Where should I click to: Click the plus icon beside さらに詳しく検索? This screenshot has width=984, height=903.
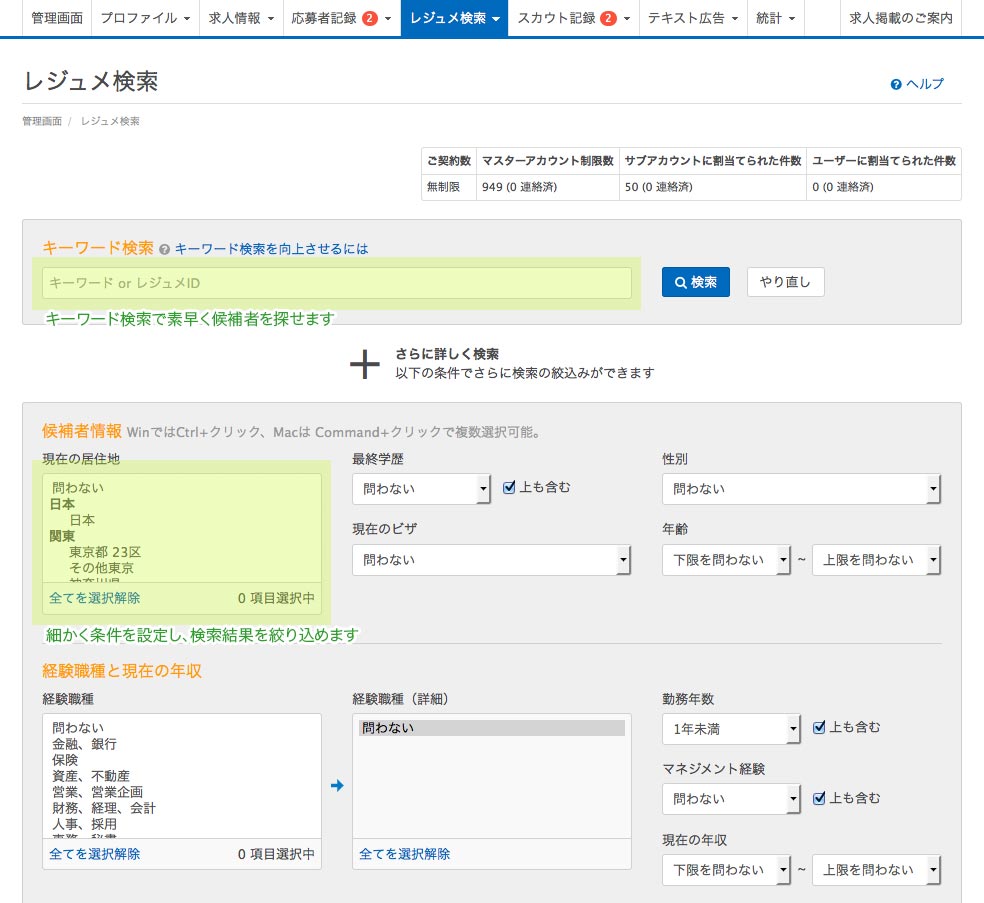365,364
